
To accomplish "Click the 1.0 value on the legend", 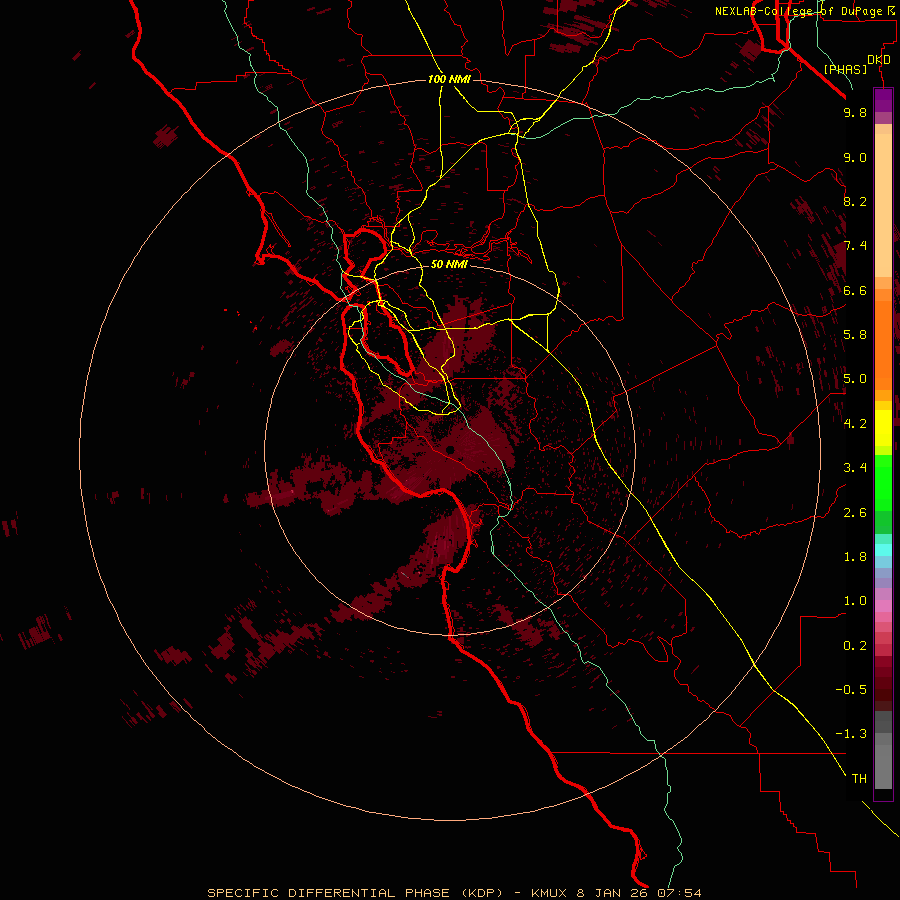I will pos(855,601).
